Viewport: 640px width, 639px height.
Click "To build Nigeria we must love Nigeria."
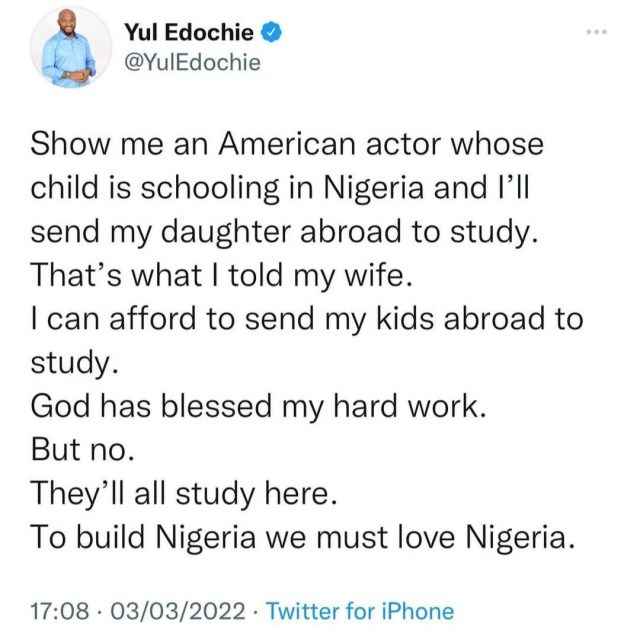pos(303,537)
